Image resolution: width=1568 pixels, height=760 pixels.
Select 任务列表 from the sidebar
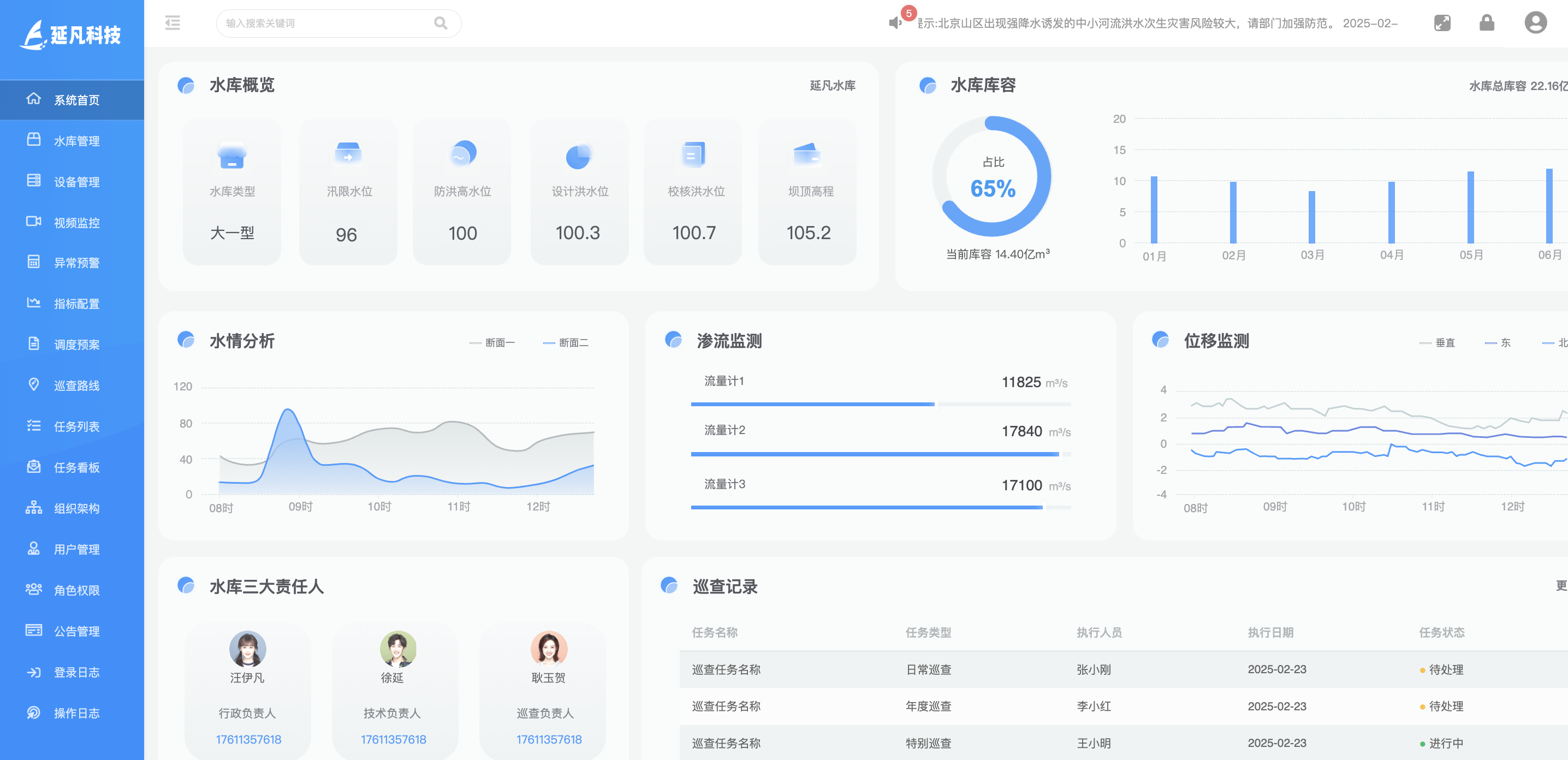(76, 426)
